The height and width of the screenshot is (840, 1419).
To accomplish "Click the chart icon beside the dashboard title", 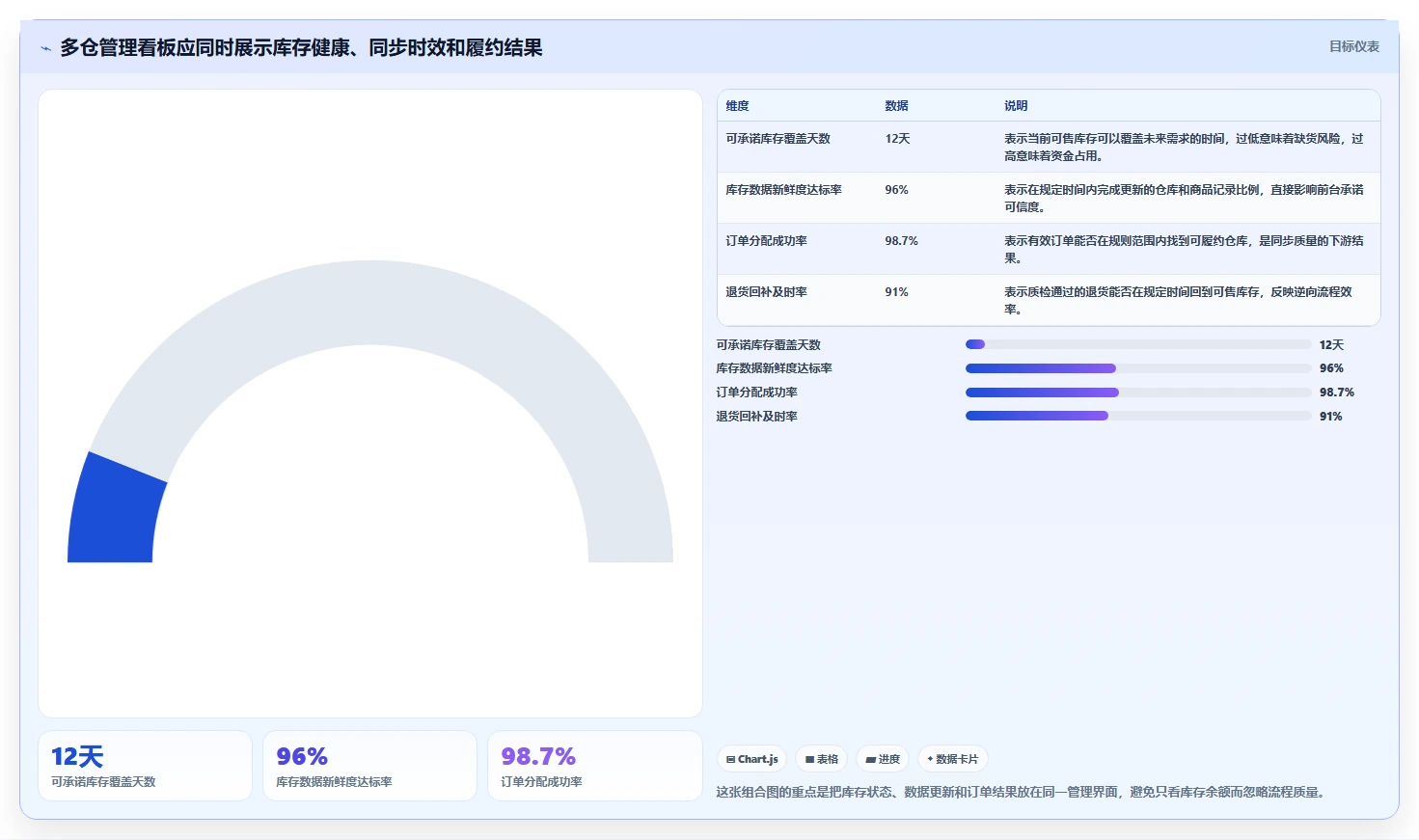I will [45, 48].
